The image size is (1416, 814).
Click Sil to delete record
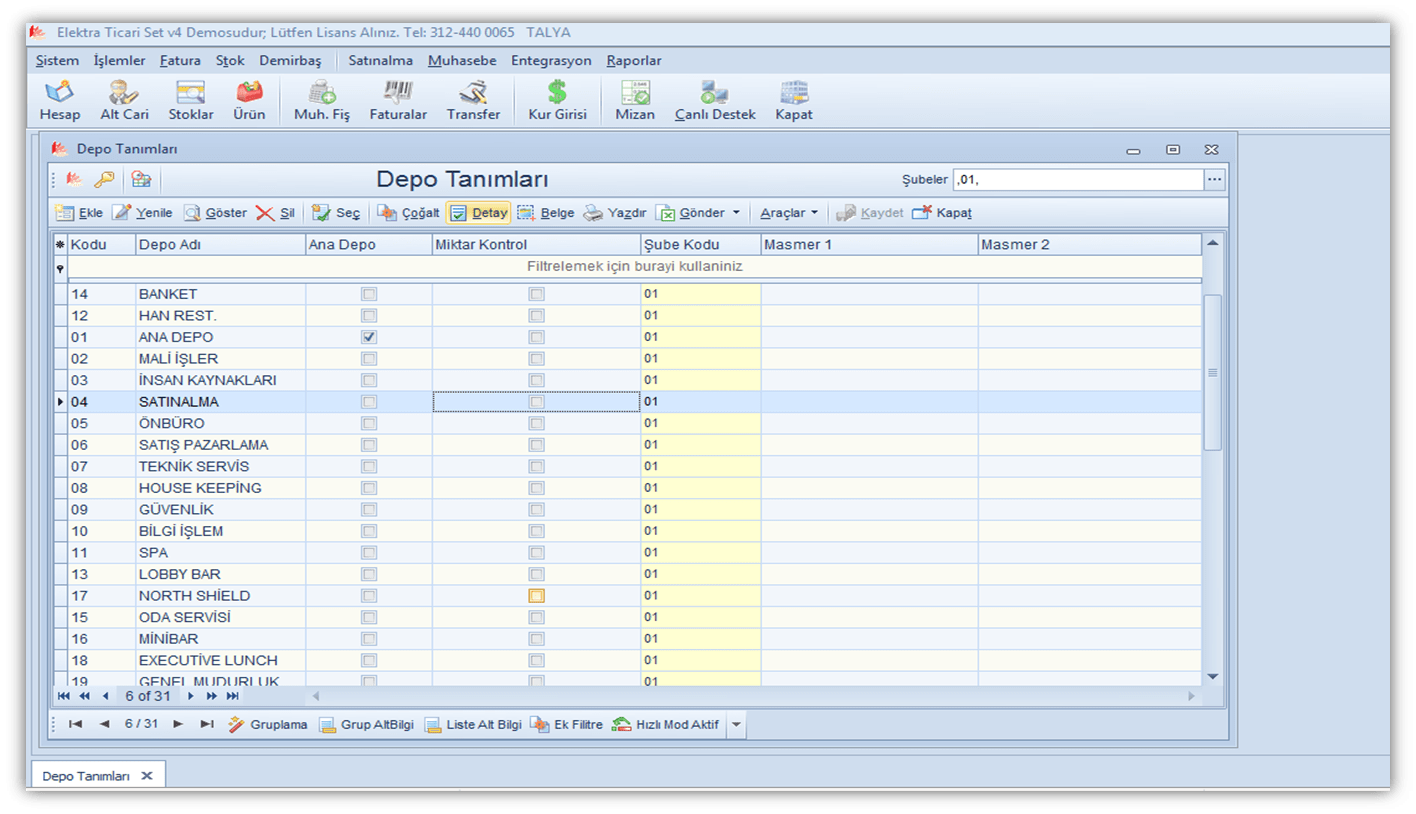point(275,213)
